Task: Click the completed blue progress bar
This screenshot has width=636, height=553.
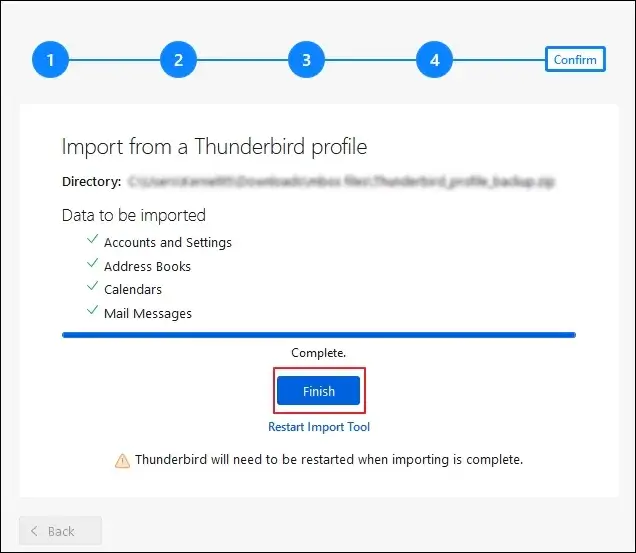Action: pyautogui.click(x=319, y=335)
